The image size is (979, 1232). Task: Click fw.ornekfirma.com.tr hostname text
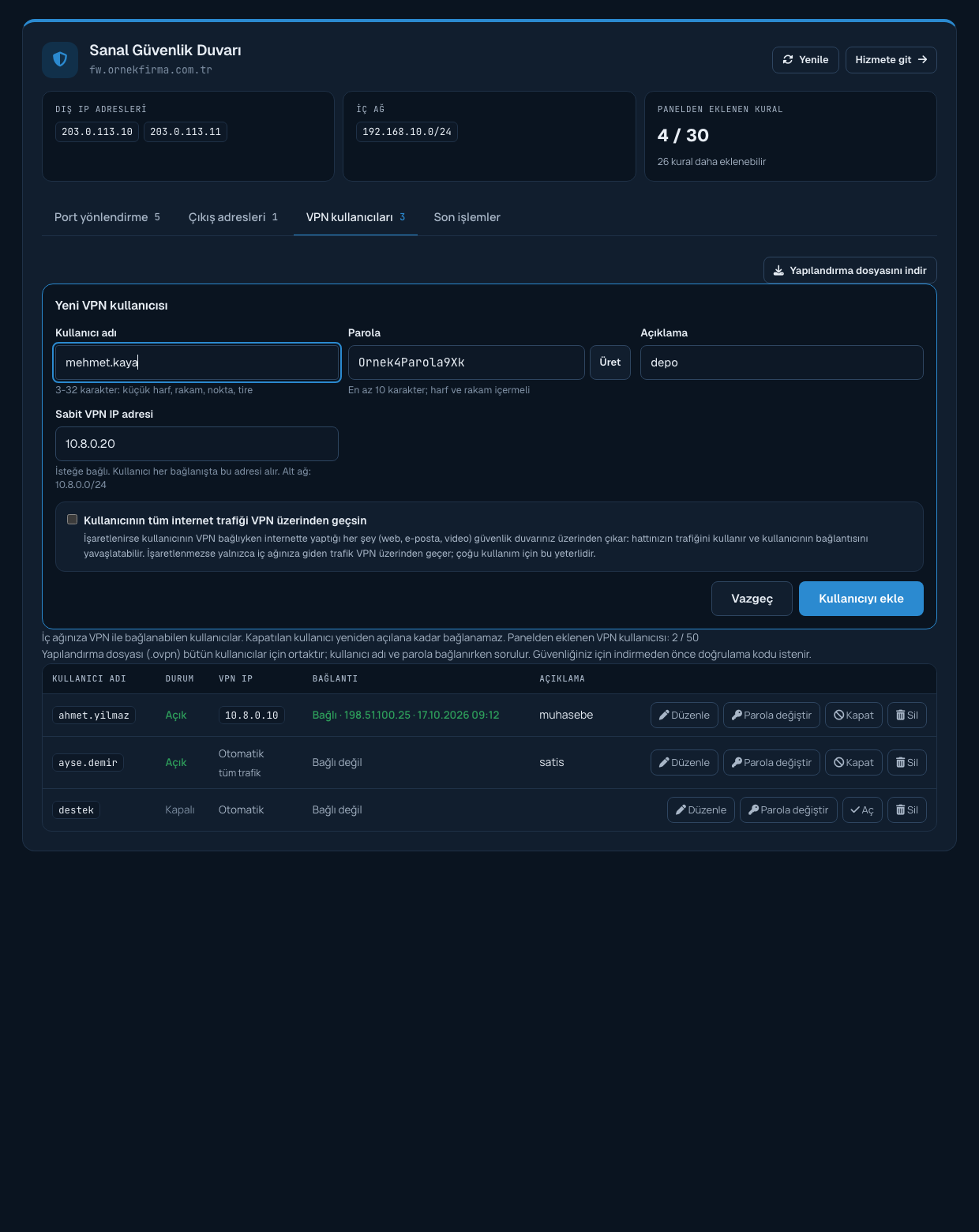click(x=151, y=70)
